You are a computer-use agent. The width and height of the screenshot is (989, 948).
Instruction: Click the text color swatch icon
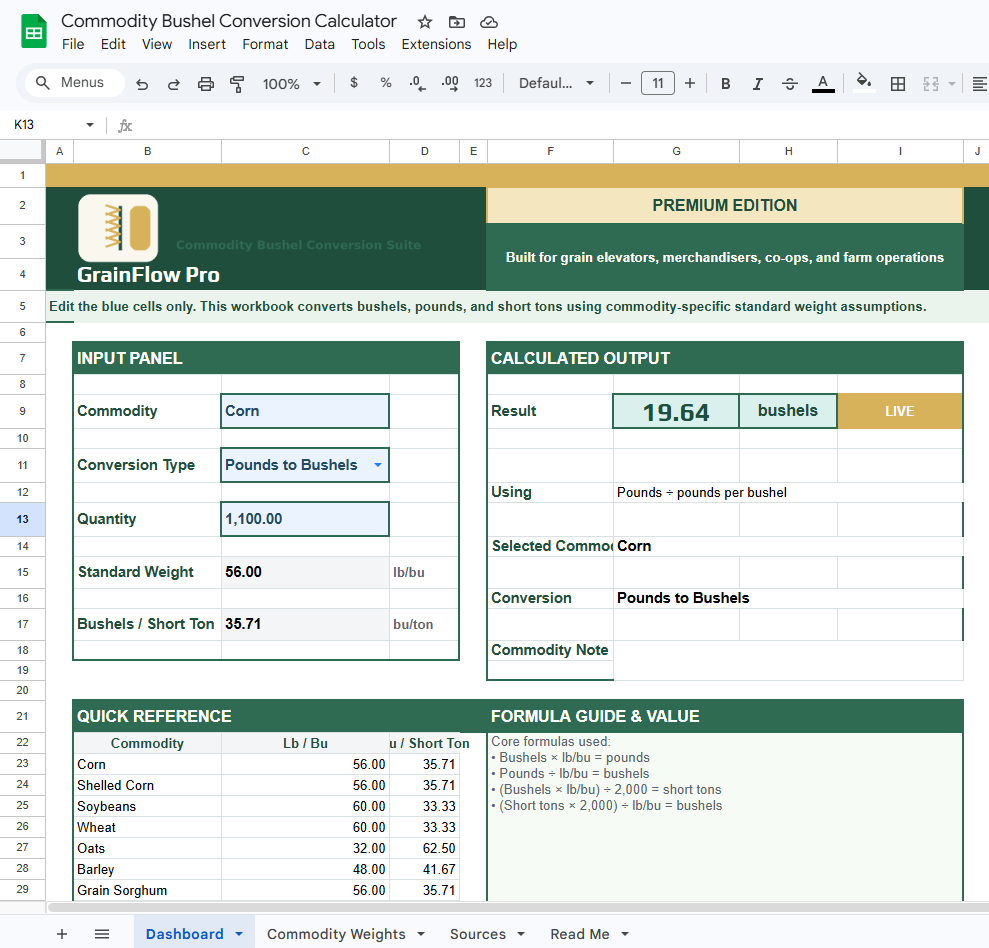[x=822, y=84]
